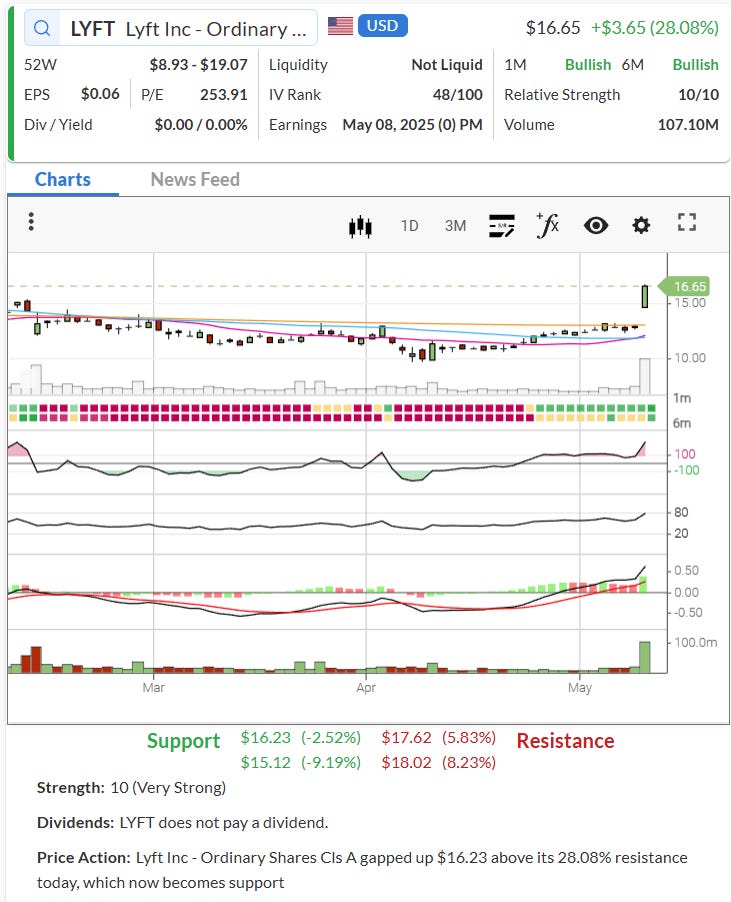
Task: Click the Volume 107.10M value
Action: 688,125
